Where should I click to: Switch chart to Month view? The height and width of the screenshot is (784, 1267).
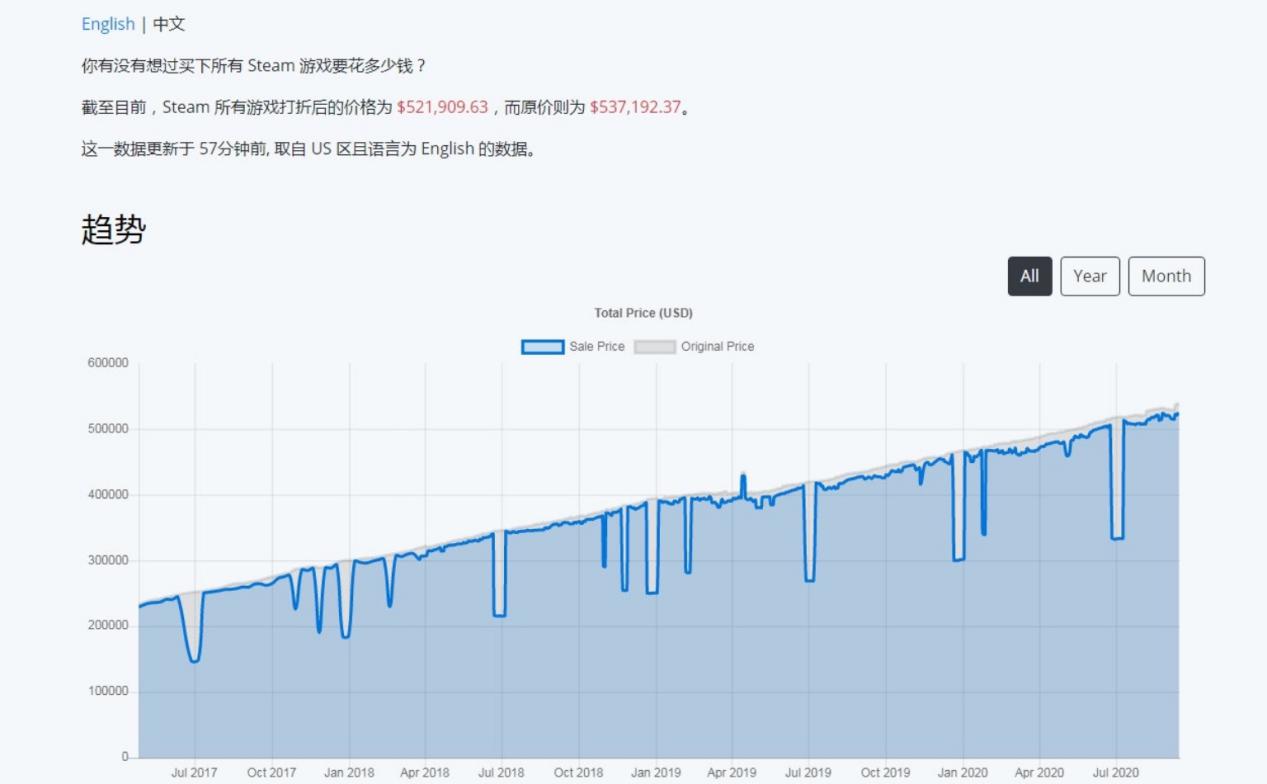coord(1166,276)
